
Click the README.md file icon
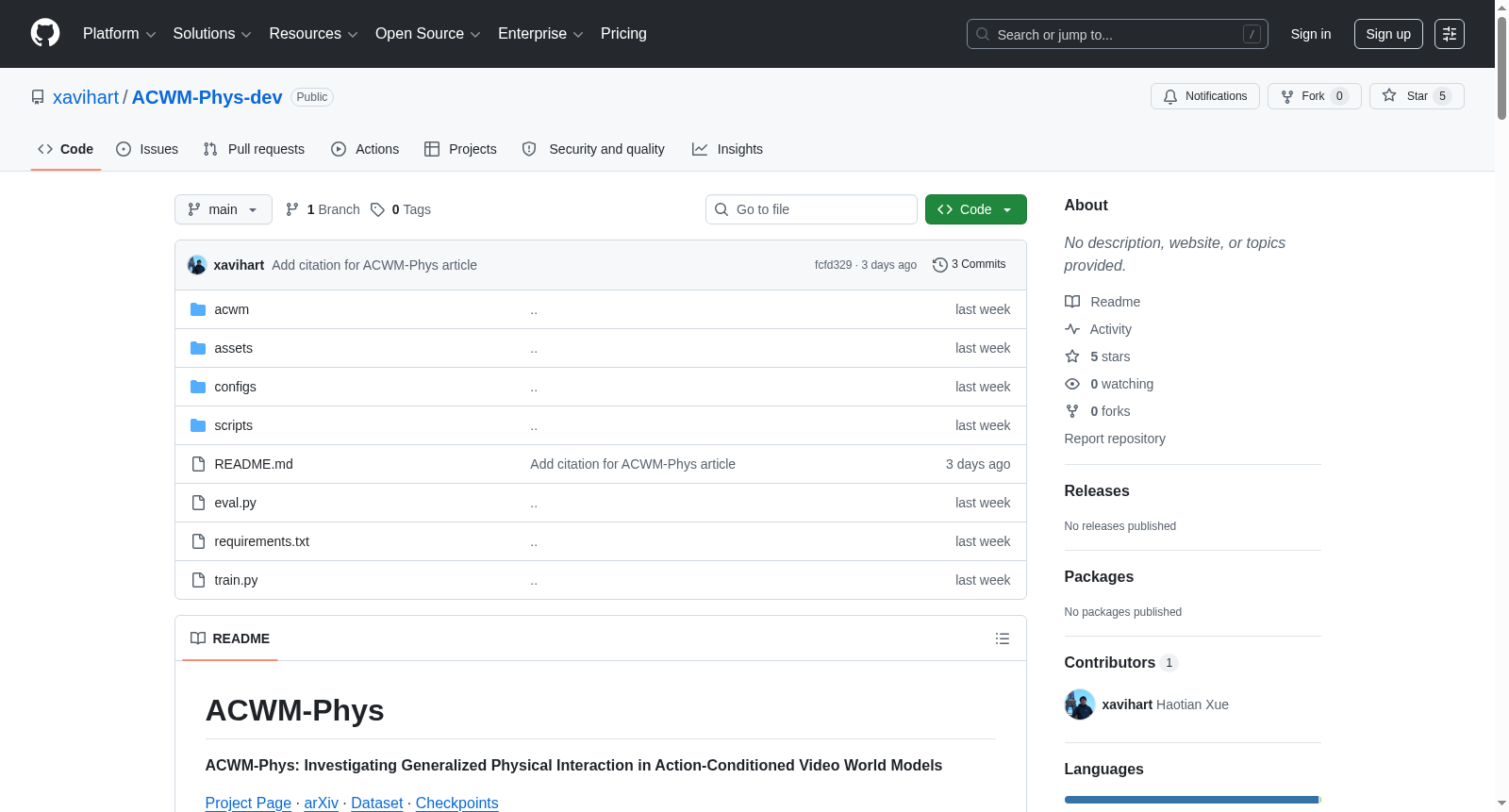pos(198,464)
